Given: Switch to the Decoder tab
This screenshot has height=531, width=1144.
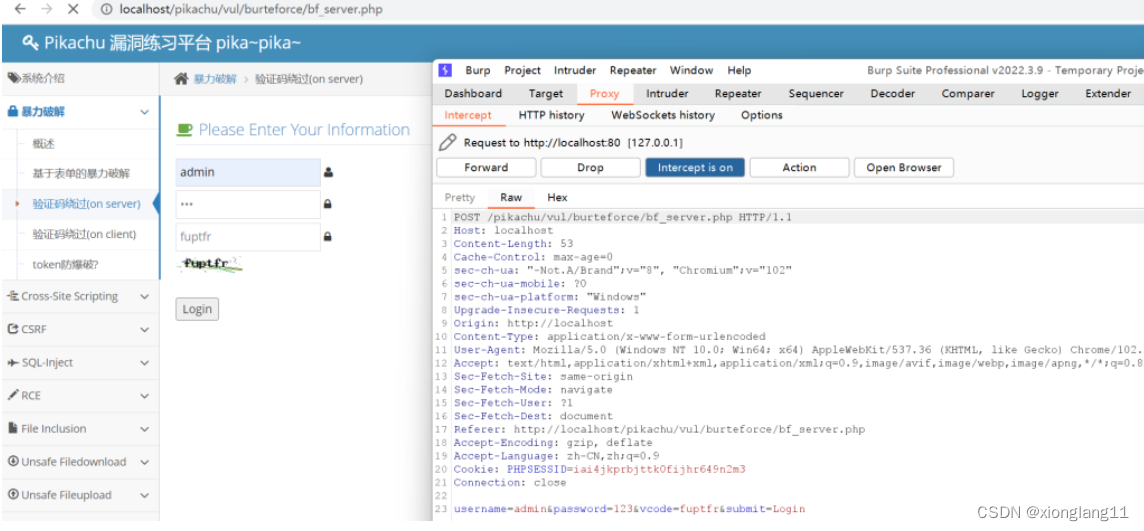Looking at the screenshot, I should click(892, 93).
